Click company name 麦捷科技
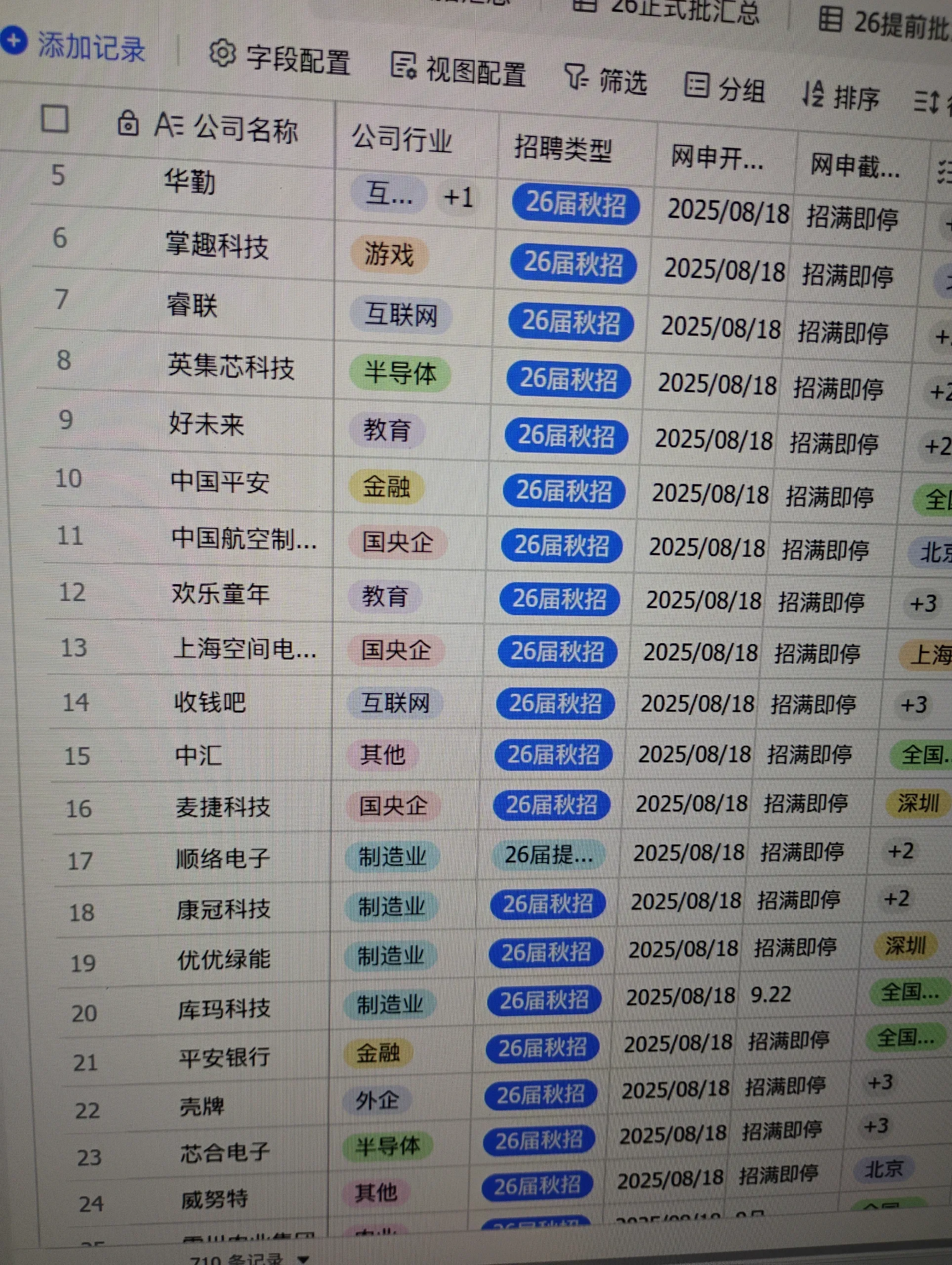Image resolution: width=952 pixels, height=1265 pixels. [223, 807]
